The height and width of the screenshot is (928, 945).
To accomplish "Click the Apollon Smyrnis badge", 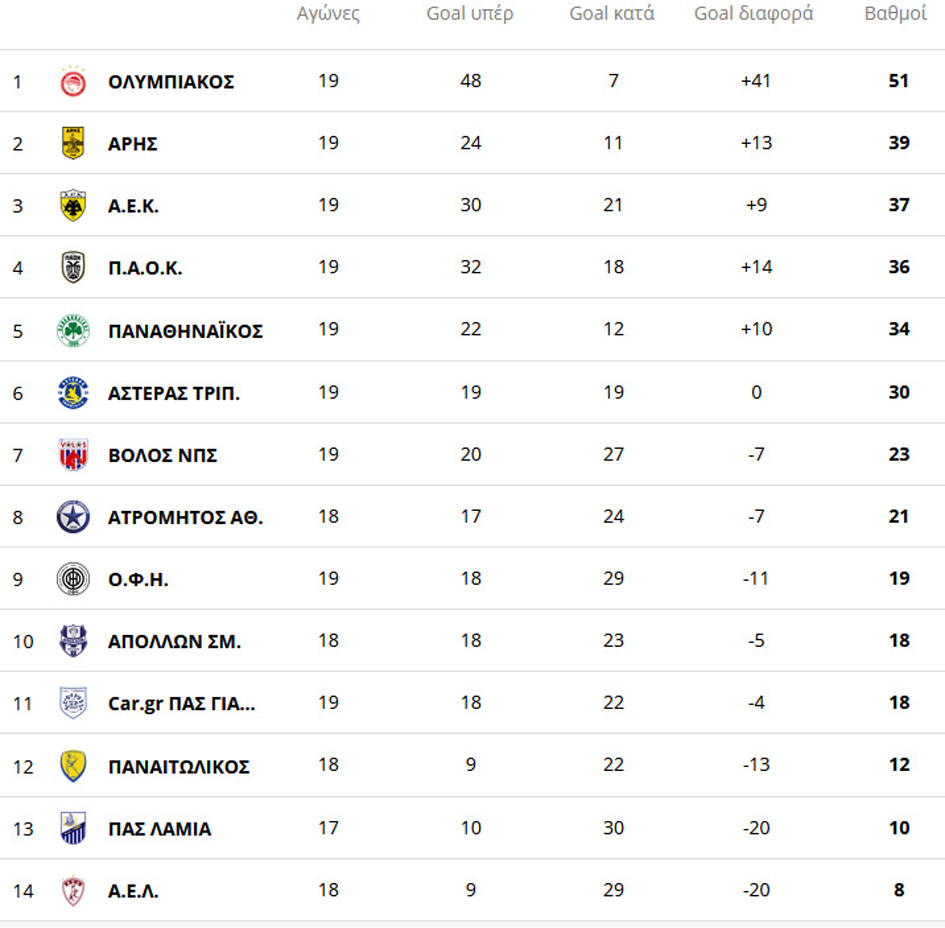I will 73,641.
